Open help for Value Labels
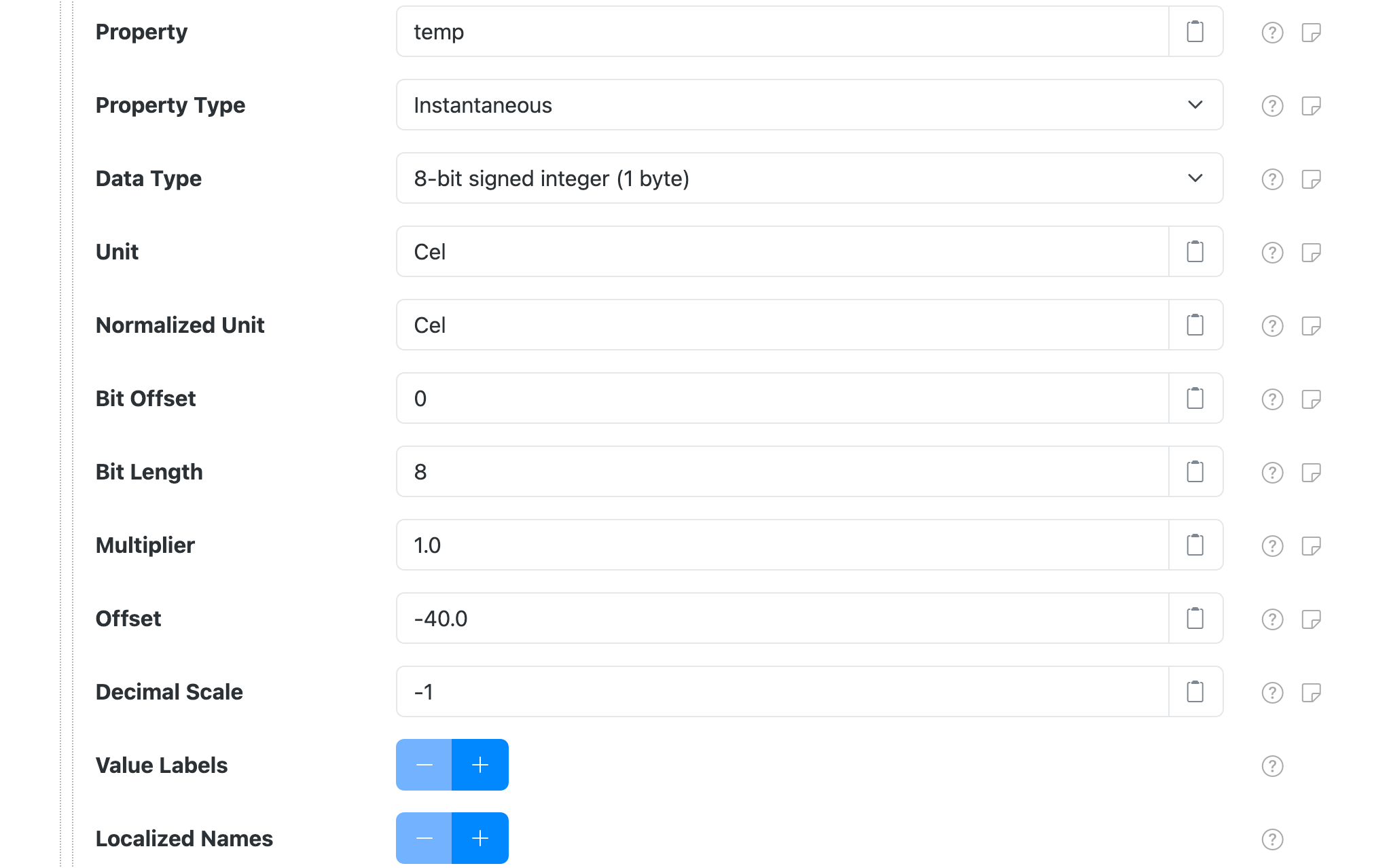Screen dimensions: 1391x868 [x=1271, y=765]
